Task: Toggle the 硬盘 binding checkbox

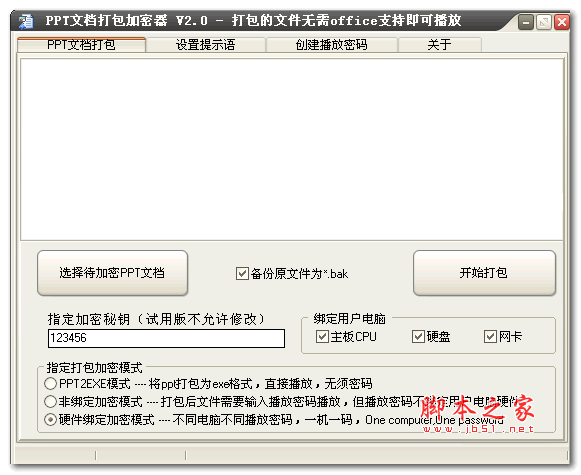Action: click(x=418, y=337)
